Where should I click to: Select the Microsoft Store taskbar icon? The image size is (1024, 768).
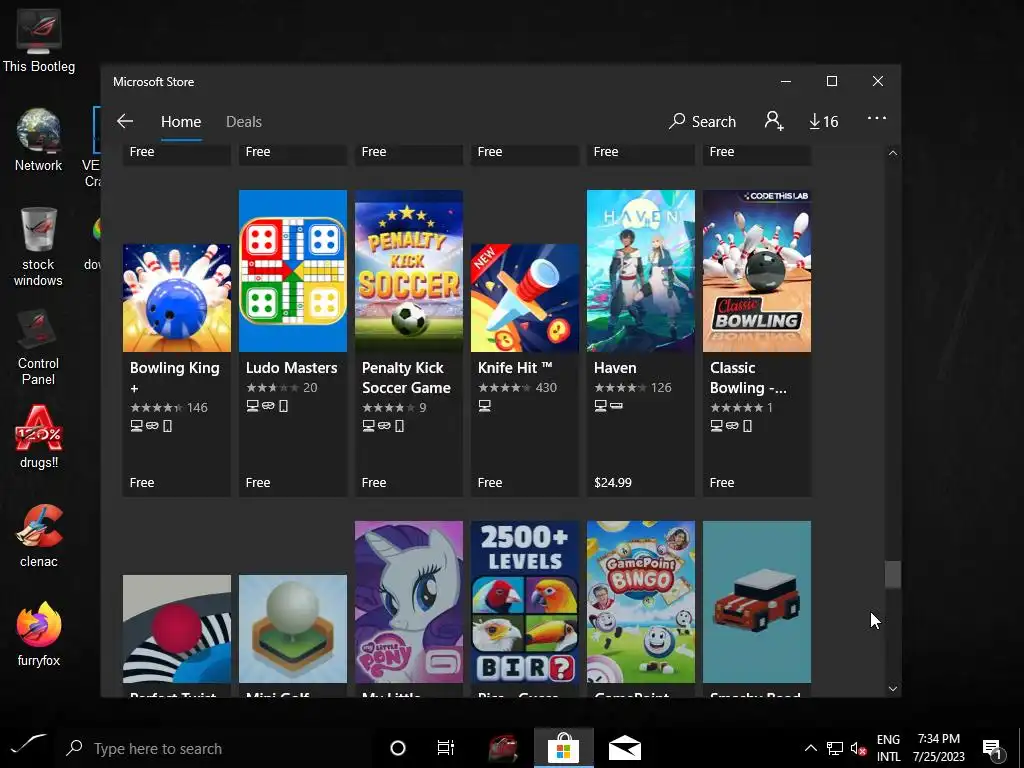coord(564,748)
